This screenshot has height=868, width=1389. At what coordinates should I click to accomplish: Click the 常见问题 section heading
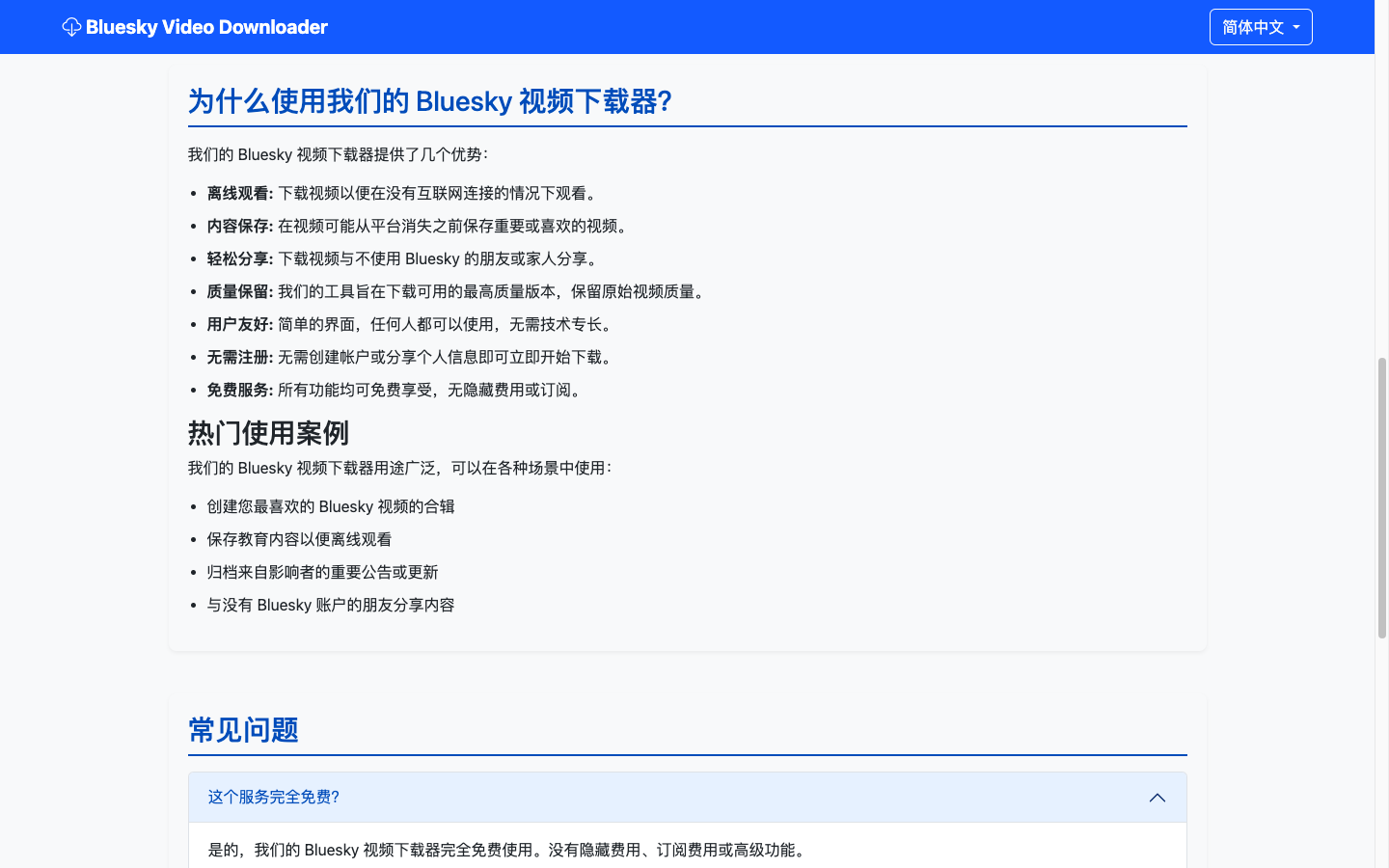tap(243, 730)
